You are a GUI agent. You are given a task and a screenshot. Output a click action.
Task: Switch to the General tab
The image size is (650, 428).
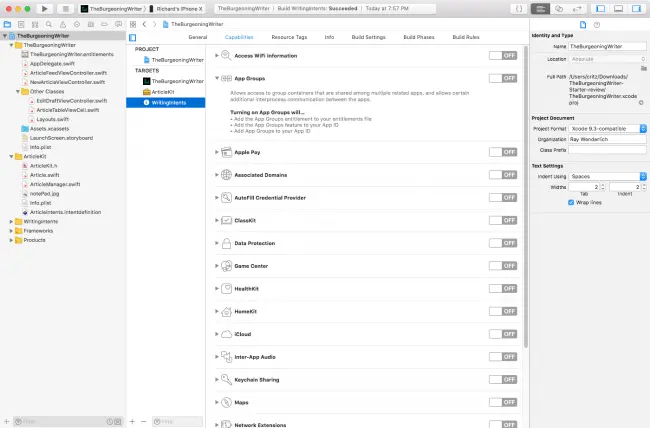pyautogui.click(x=198, y=37)
